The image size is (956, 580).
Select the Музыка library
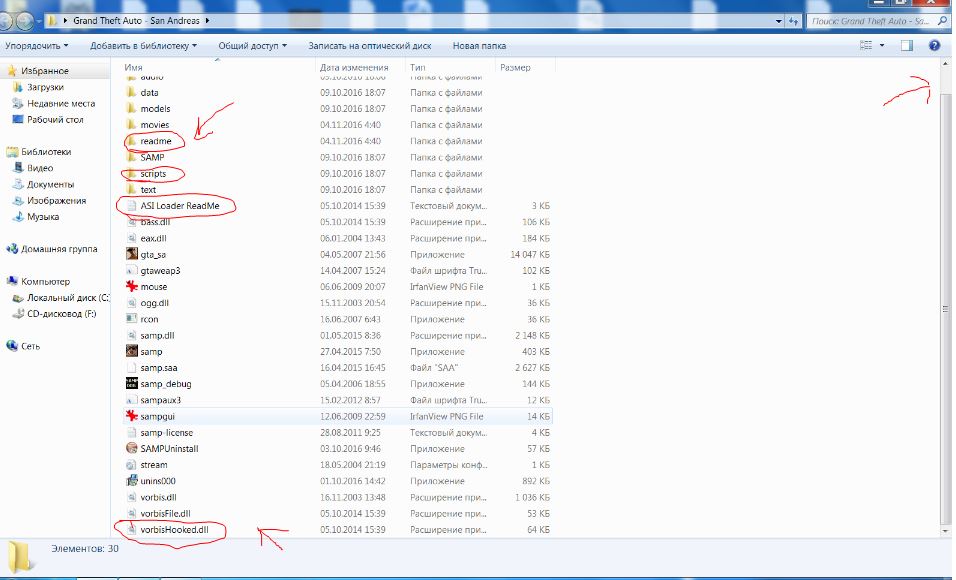43,217
